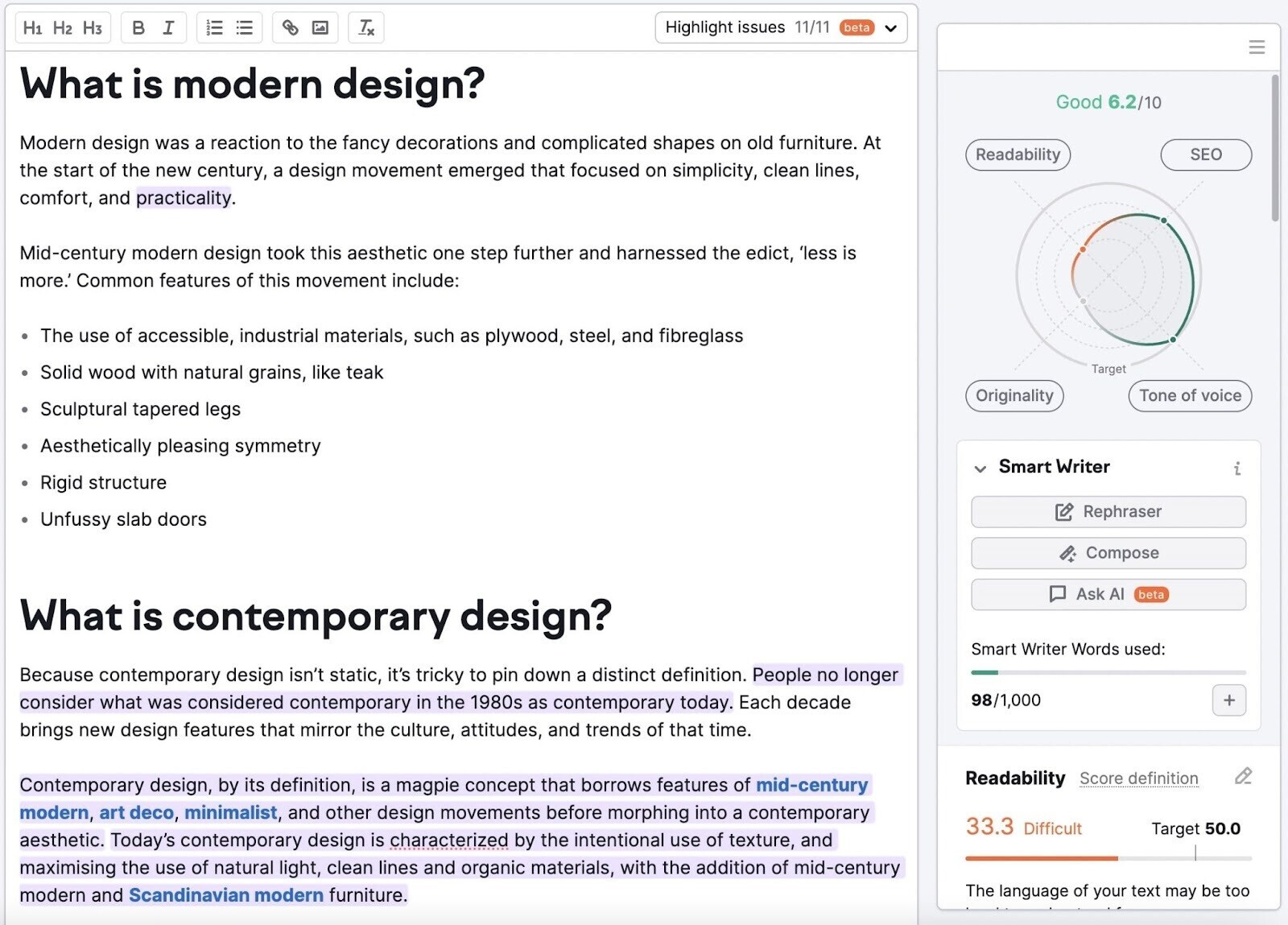Clear text formatting with the Tx icon

pyautogui.click(x=365, y=27)
